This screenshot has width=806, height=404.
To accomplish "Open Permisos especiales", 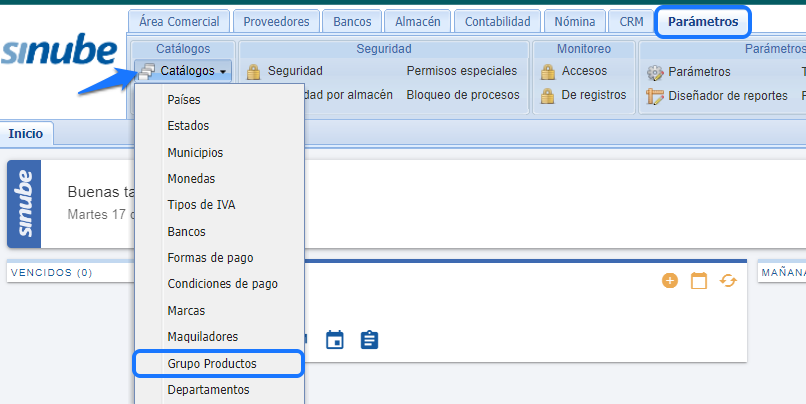I will pos(462,71).
